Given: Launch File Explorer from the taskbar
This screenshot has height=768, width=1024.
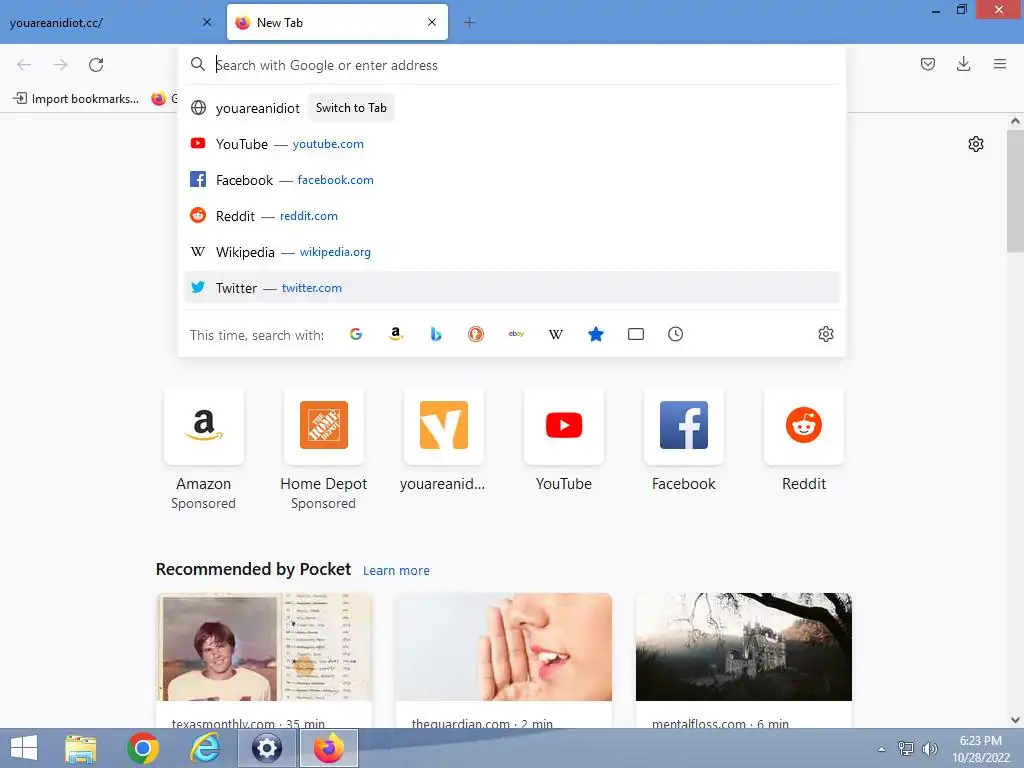Looking at the screenshot, I should (x=81, y=748).
